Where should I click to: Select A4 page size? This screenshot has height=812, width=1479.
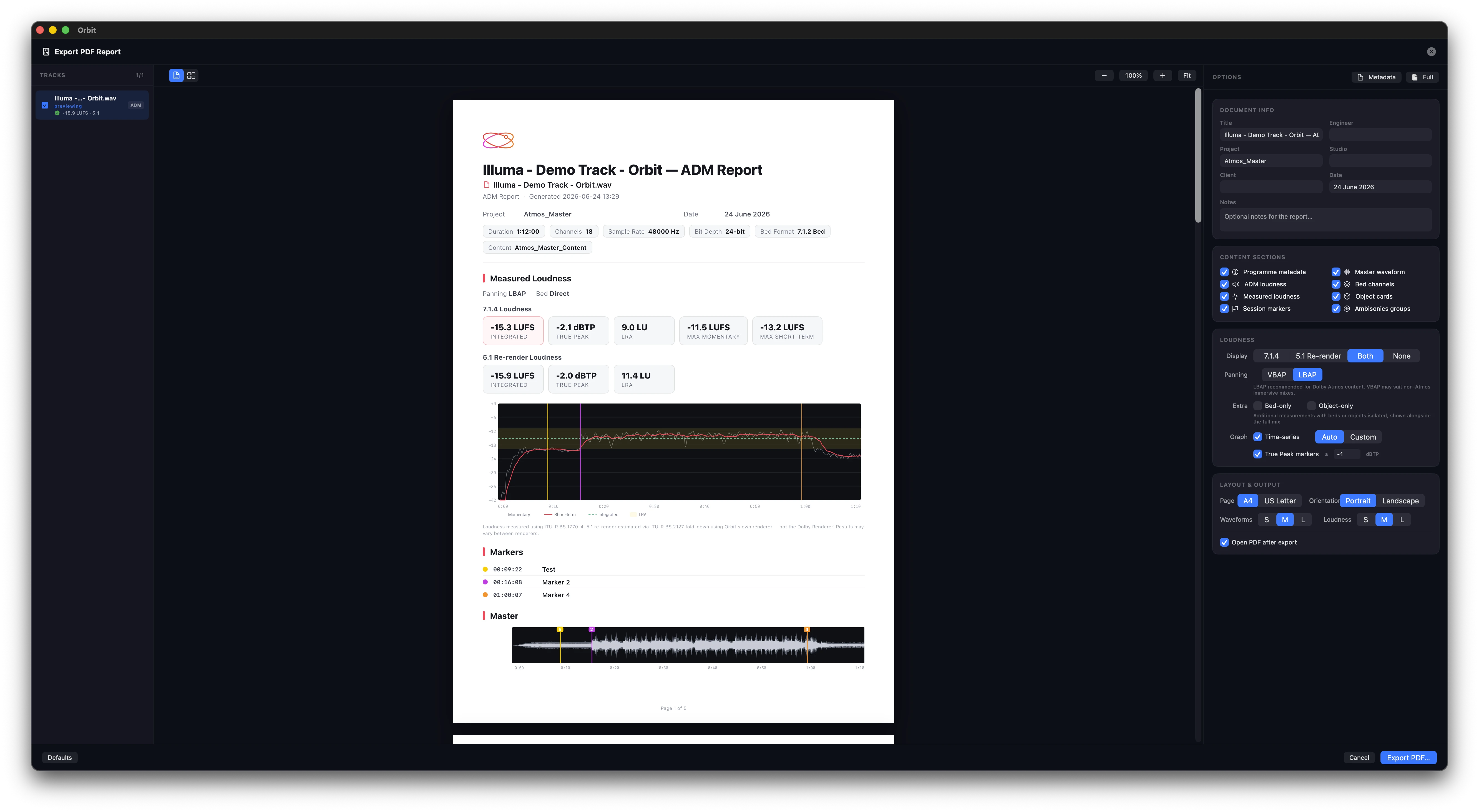pos(1247,501)
